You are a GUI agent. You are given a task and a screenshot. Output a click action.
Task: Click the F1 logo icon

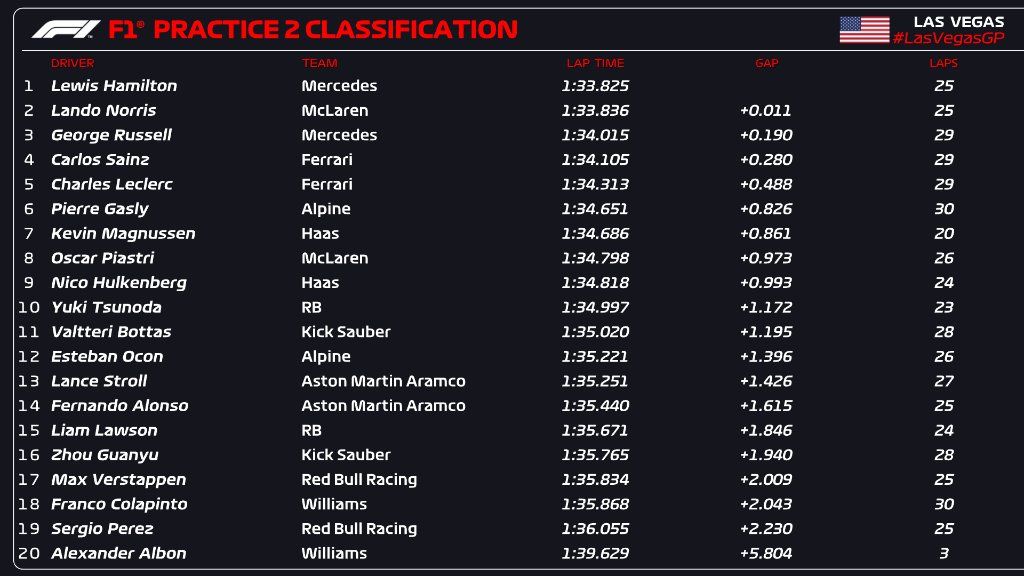pyautogui.click(x=66, y=29)
